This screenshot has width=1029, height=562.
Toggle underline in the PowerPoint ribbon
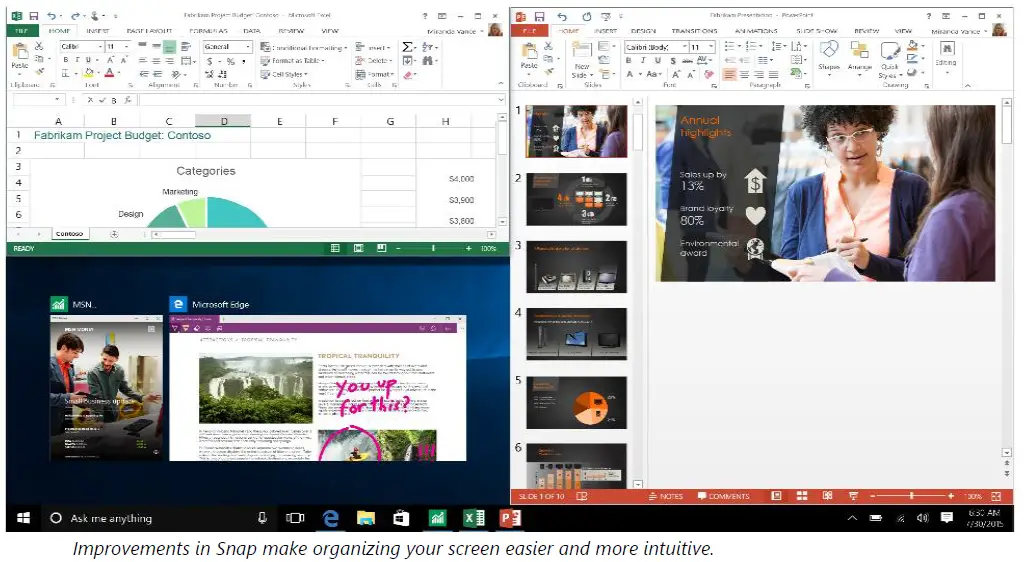pos(658,60)
